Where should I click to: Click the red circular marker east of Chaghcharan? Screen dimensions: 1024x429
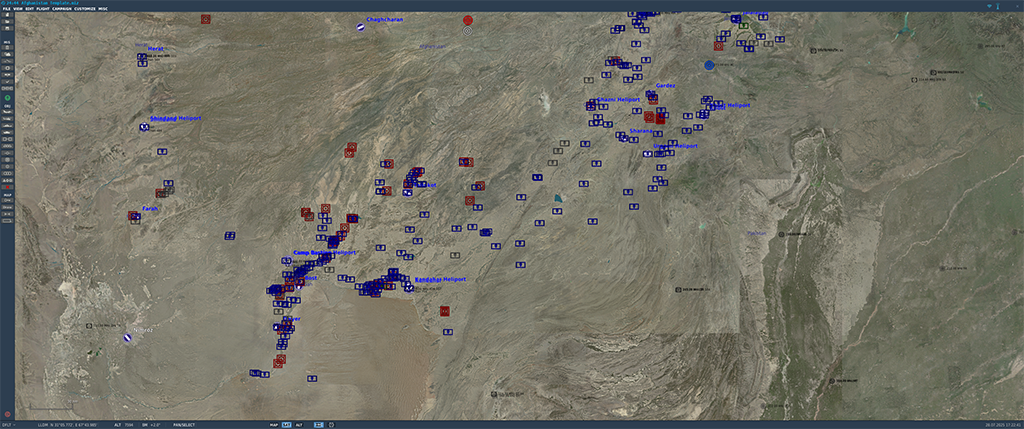click(x=468, y=20)
